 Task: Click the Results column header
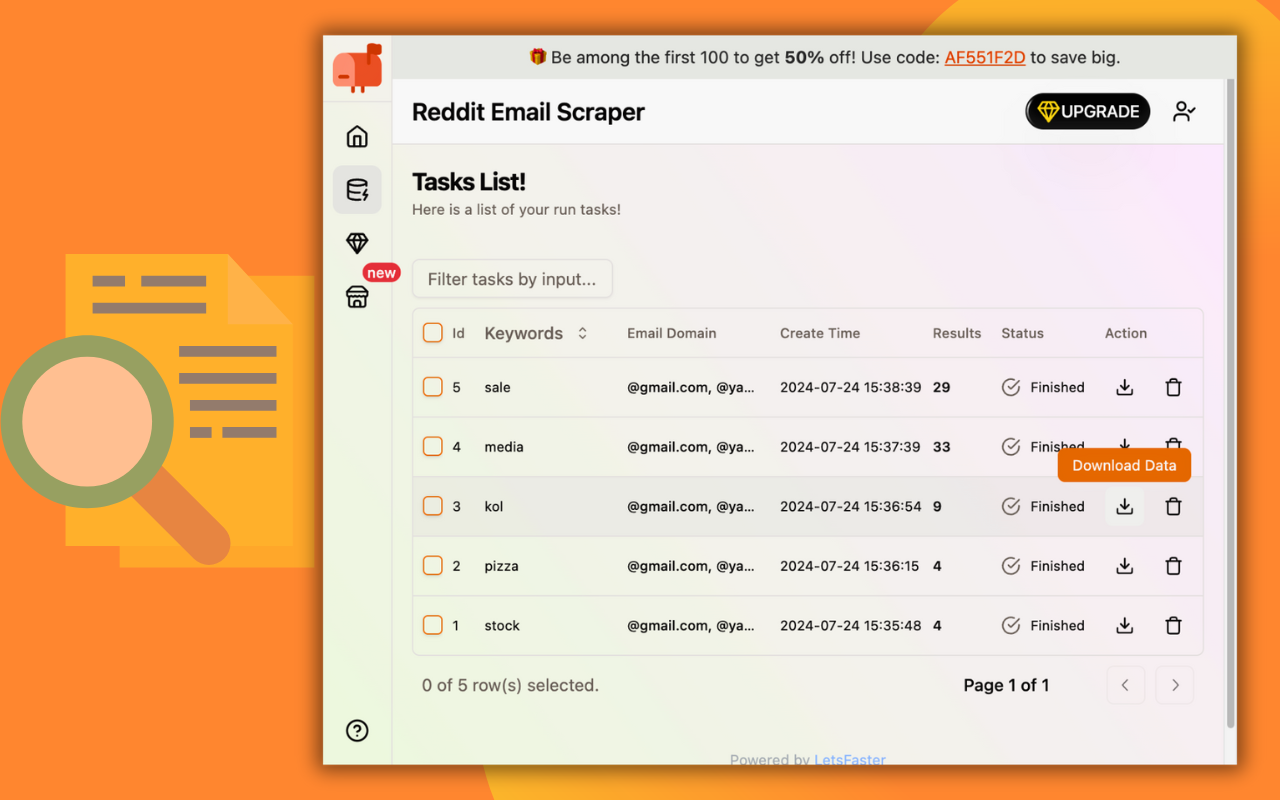[x=957, y=334]
